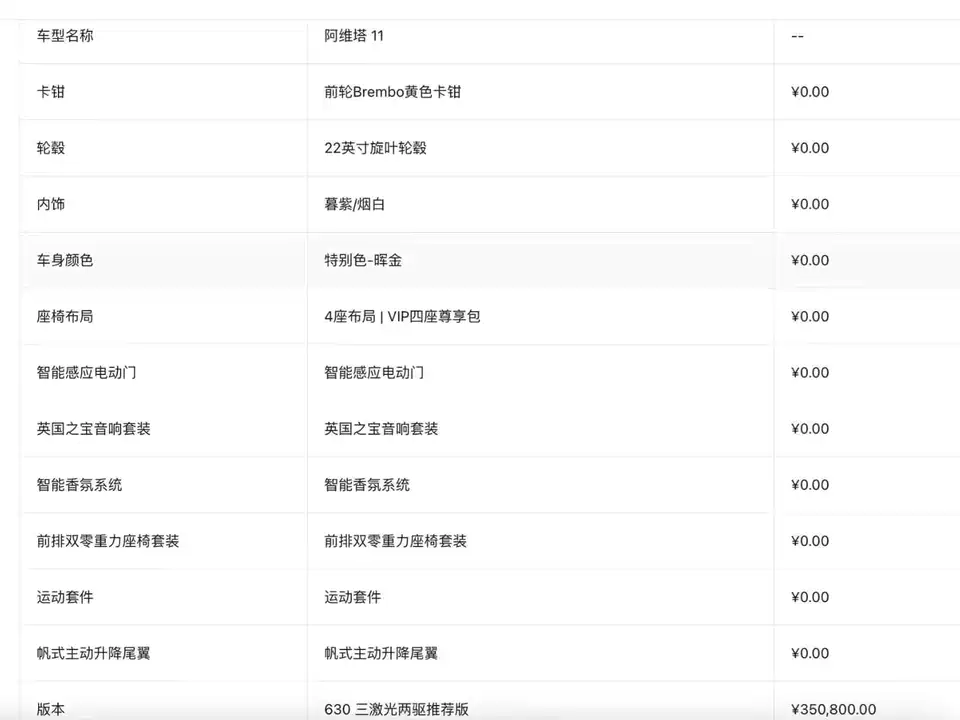Screen dimensions: 960x720
Task: Click the price of the 卡钳 row
Action: click(x=809, y=92)
